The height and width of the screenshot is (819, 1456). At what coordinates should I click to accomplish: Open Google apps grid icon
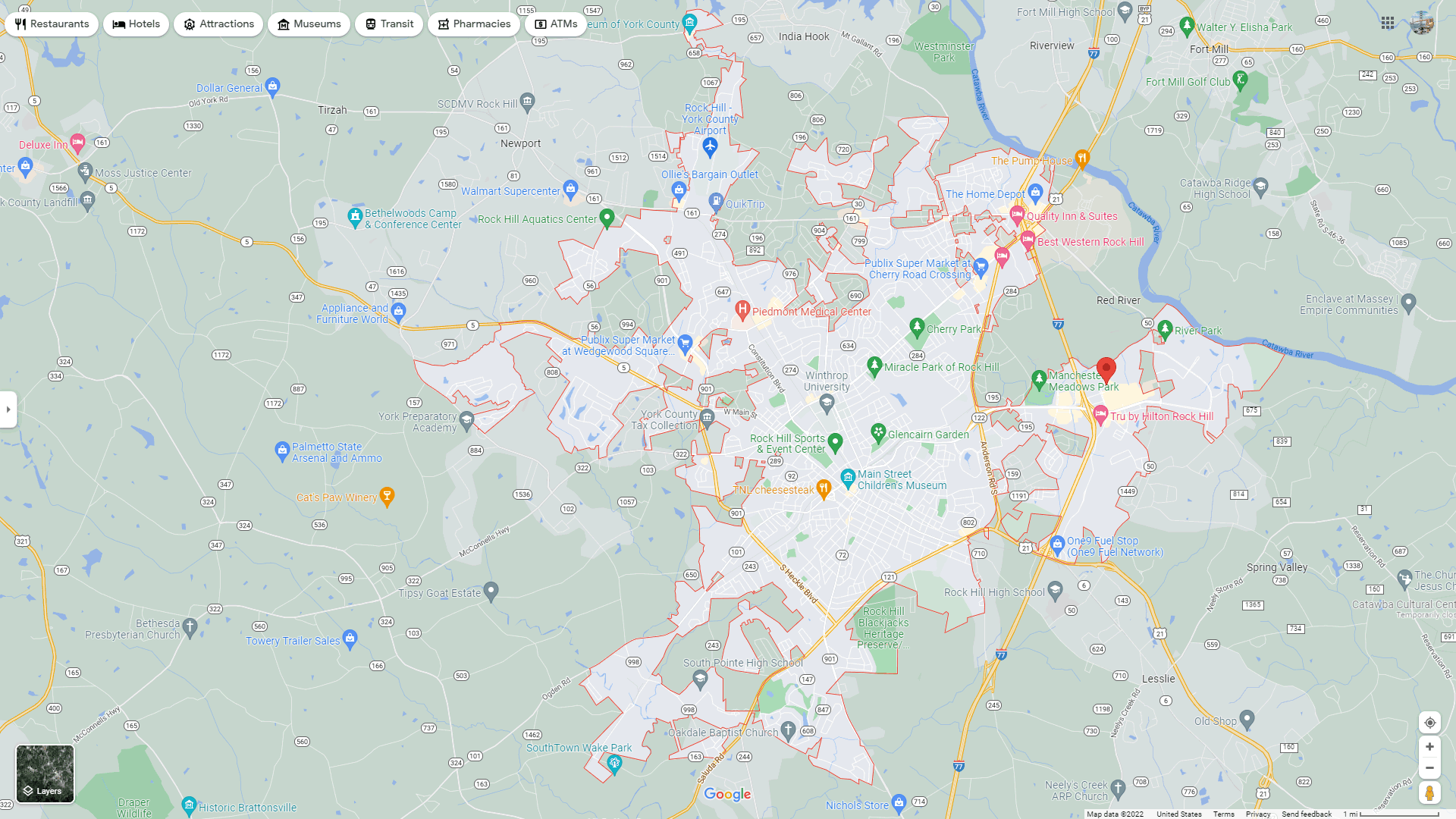click(x=1387, y=23)
